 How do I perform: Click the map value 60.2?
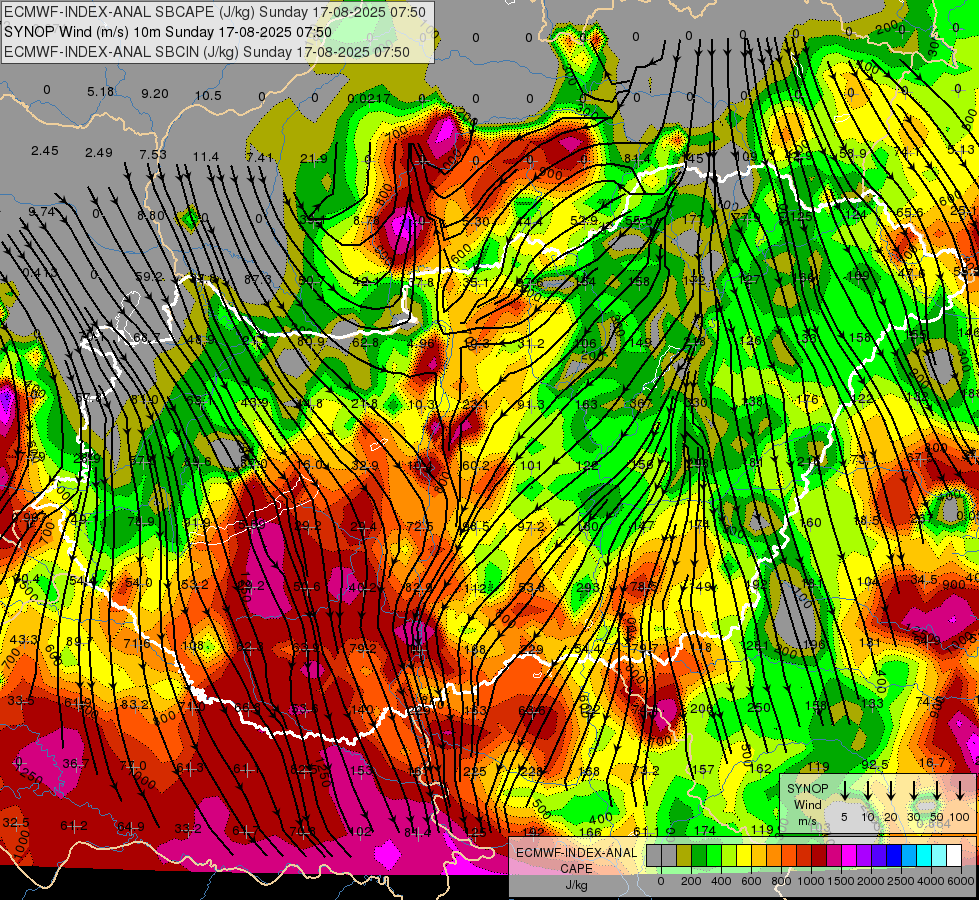click(x=476, y=465)
